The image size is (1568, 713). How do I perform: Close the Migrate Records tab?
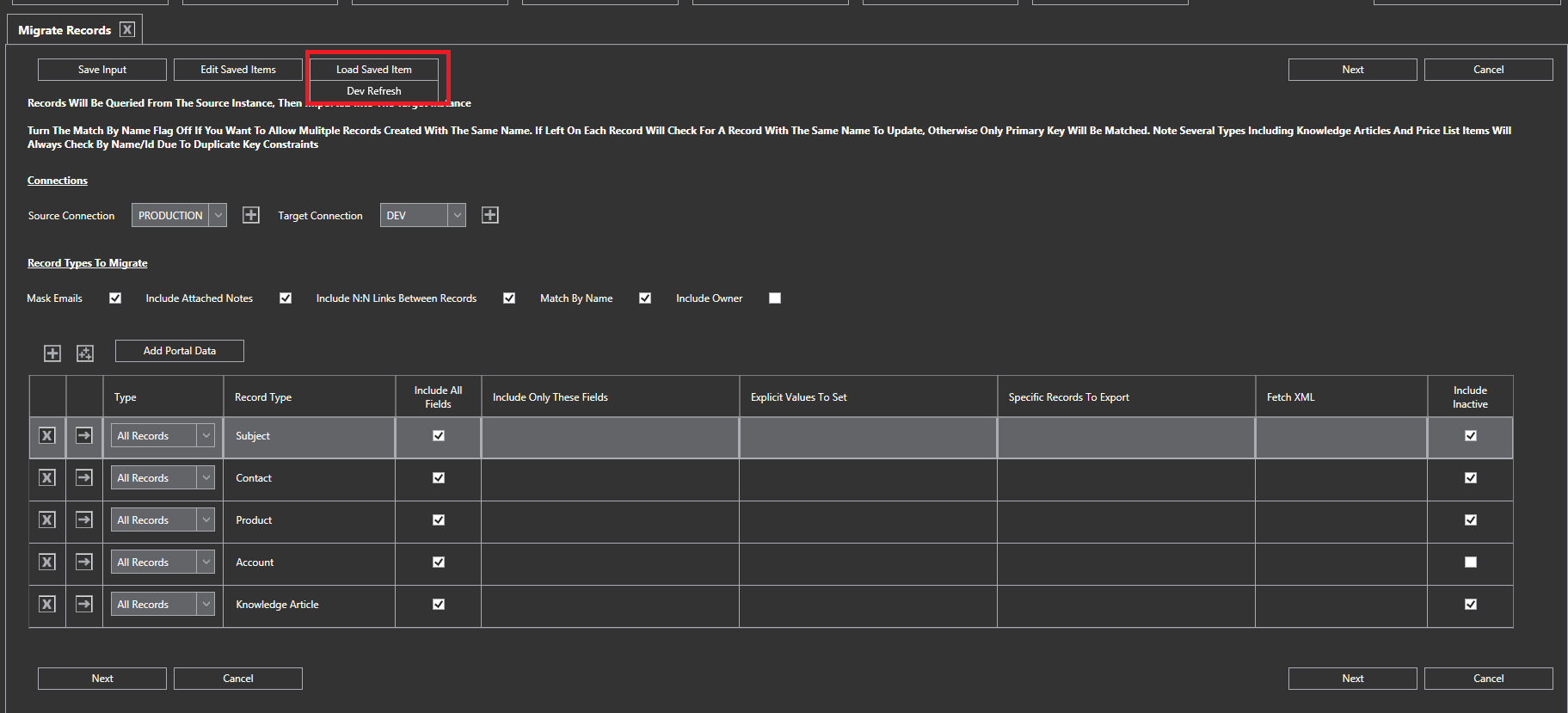point(127,29)
